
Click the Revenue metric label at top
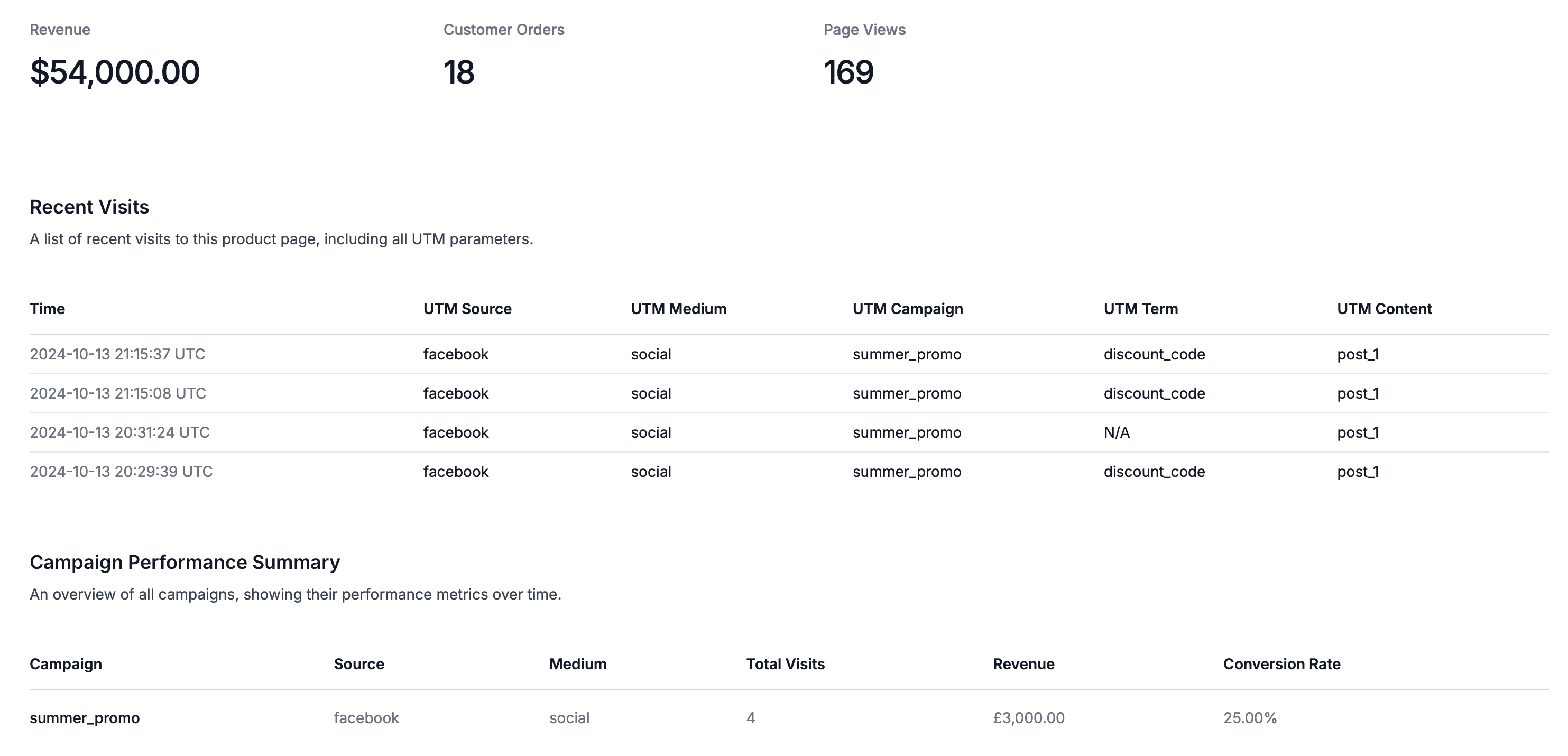point(60,29)
